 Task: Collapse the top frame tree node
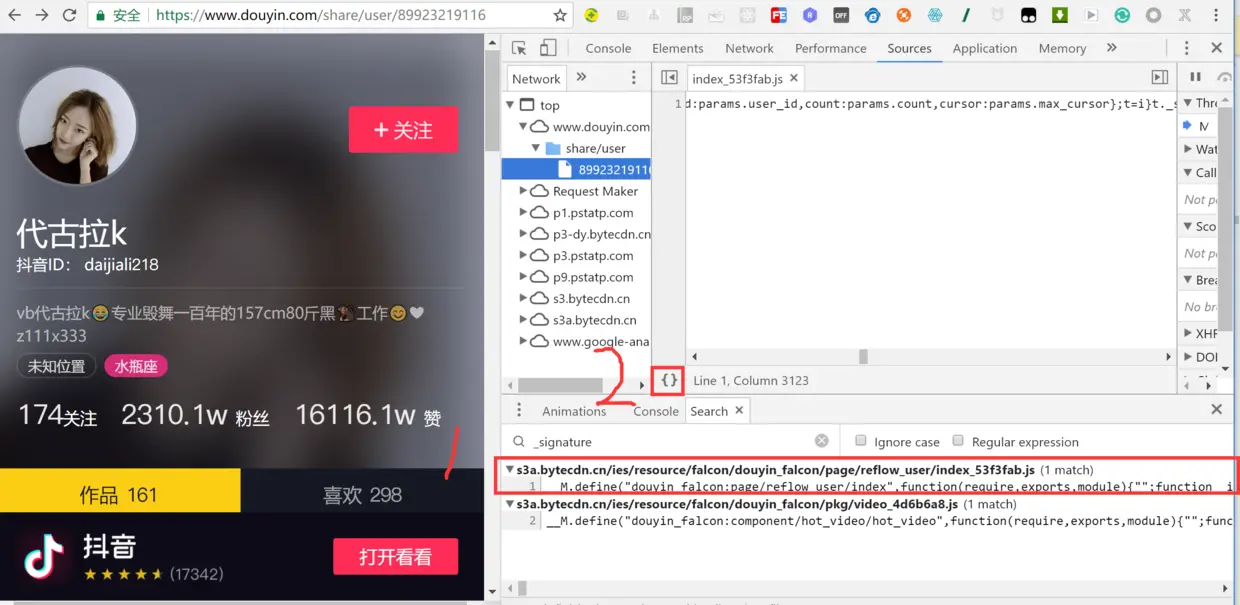[511, 105]
